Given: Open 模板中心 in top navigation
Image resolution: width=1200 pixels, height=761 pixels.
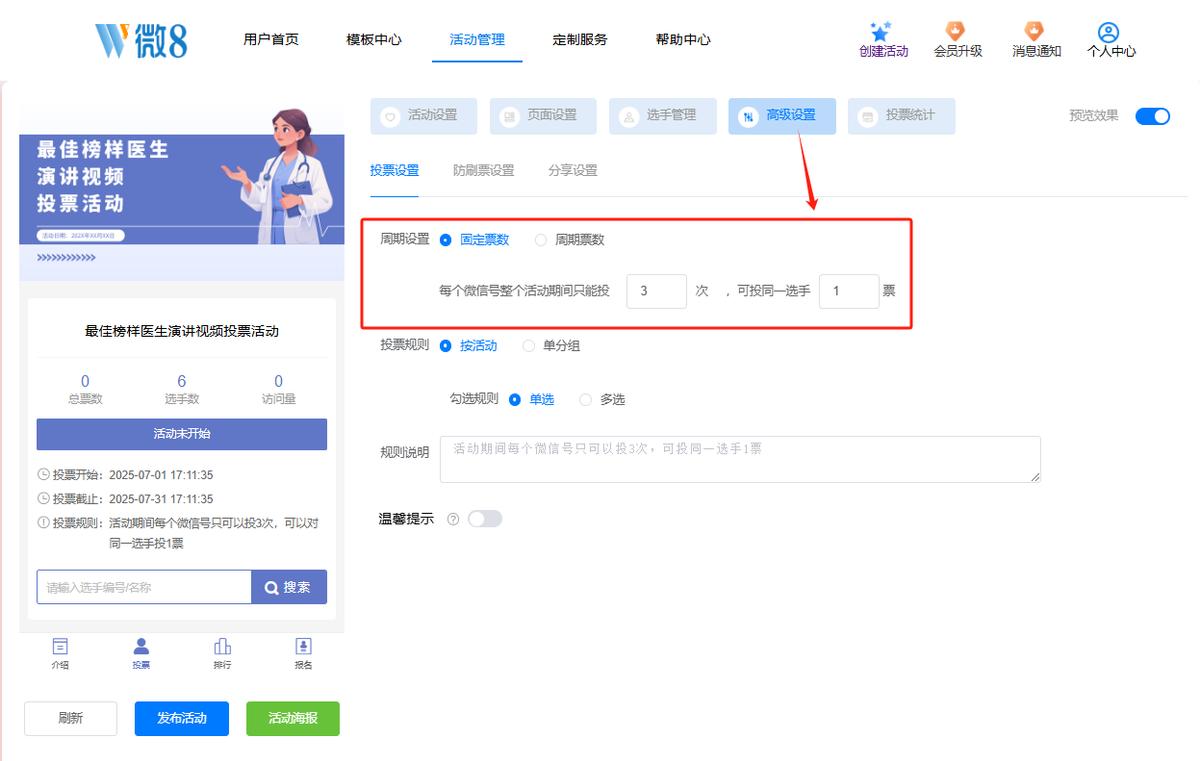Looking at the screenshot, I should 374,40.
